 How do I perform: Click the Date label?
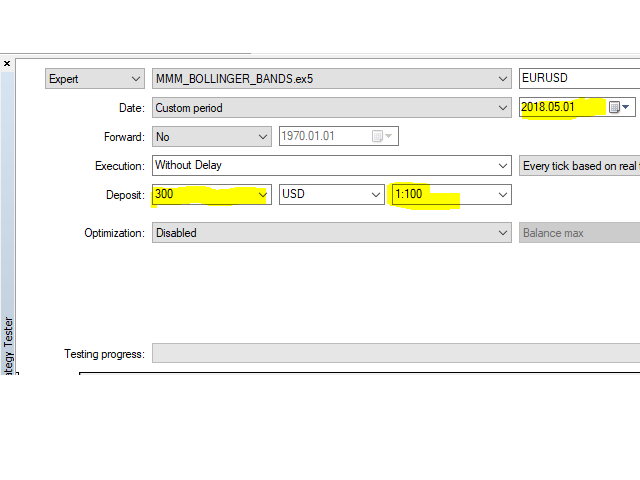click(132, 108)
